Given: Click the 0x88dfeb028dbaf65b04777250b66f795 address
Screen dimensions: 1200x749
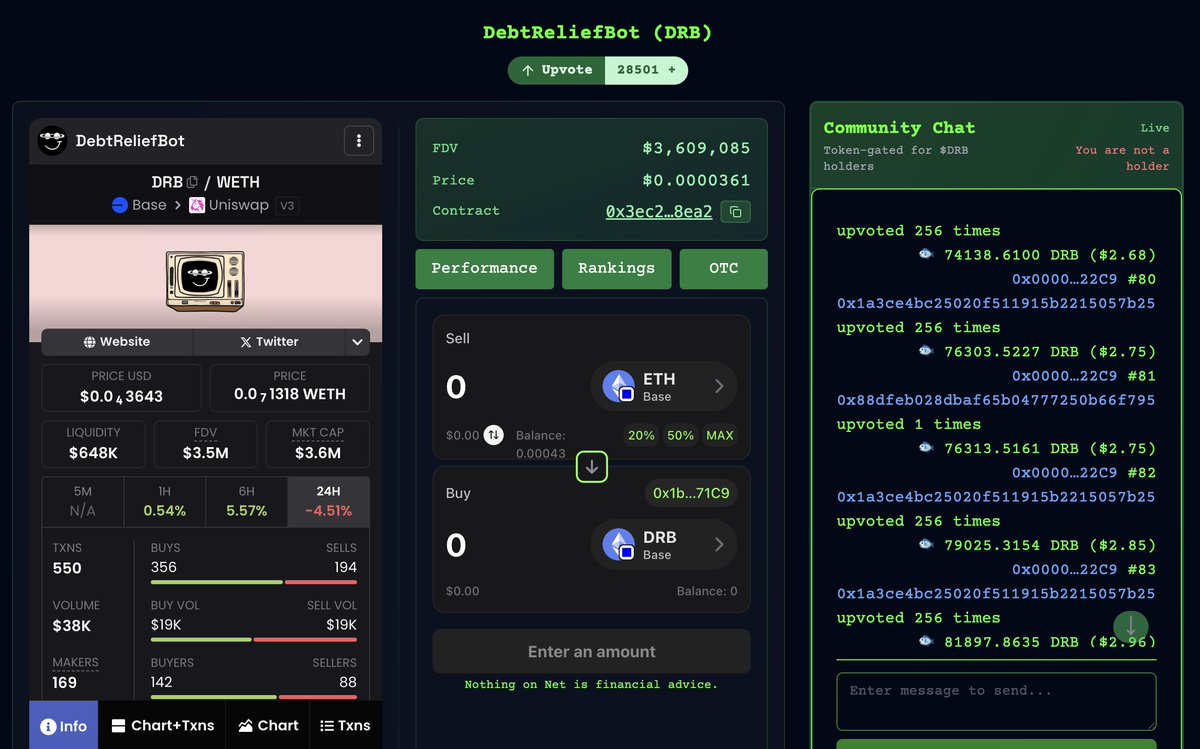Looking at the screenshot, I should [x=996, y=400].
